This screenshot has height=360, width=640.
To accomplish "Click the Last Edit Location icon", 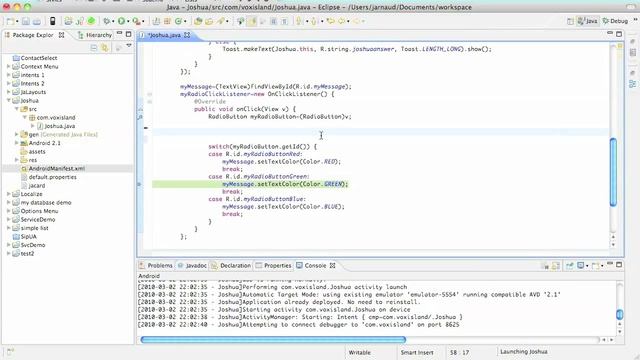I will pyautogui.click(x=331, y=21).
